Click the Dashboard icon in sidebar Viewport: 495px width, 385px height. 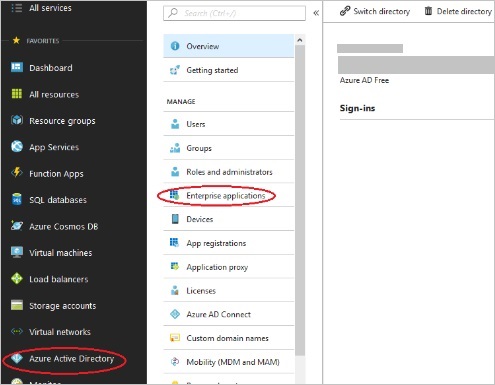click(17, 67)
